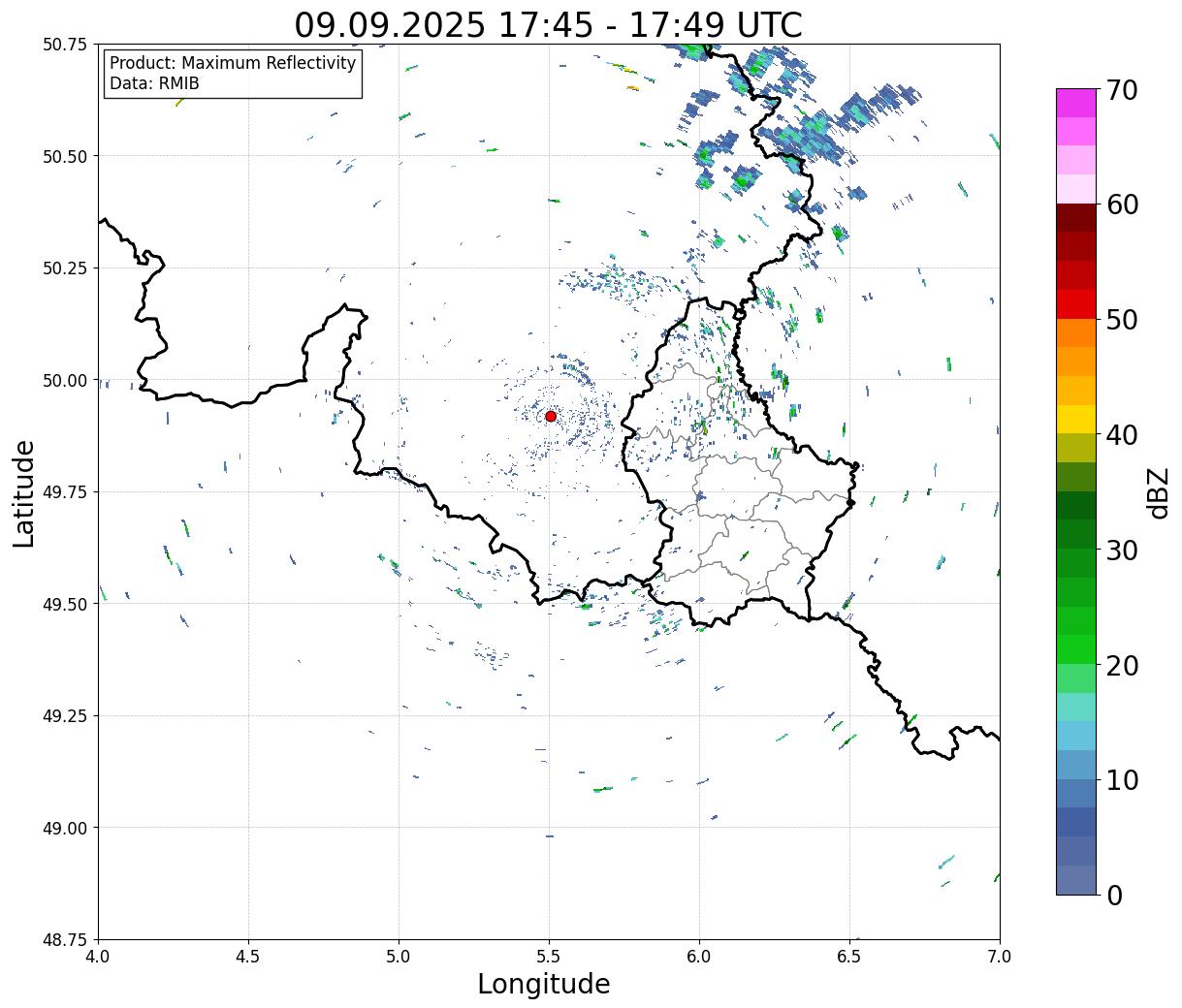Click the 'Data: RMIB' label
Viewport: 1182px width, 1008px height.
pos(154,83)
